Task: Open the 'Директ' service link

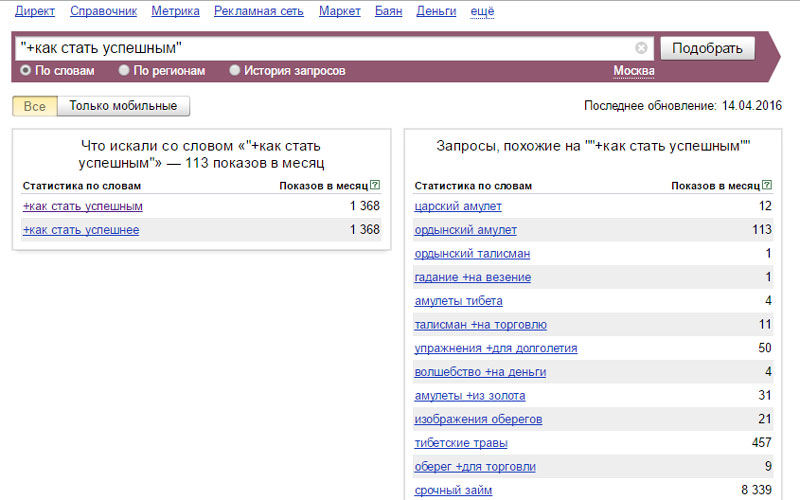Action: click(x=35, y=11)
